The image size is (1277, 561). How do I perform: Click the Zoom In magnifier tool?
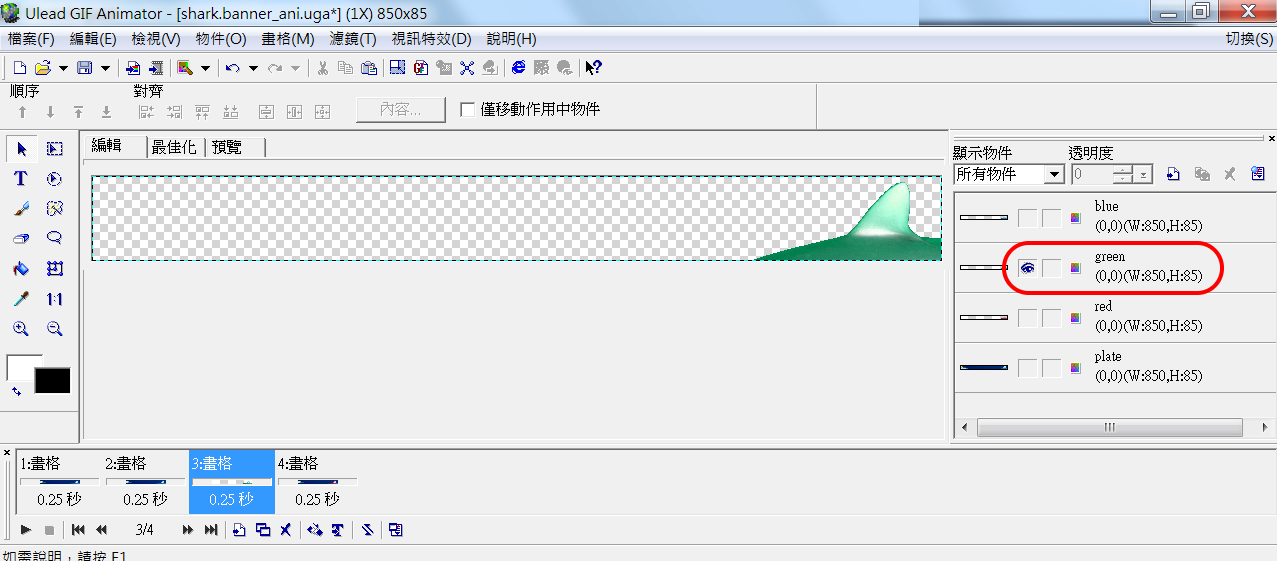(x=21, y=329)
